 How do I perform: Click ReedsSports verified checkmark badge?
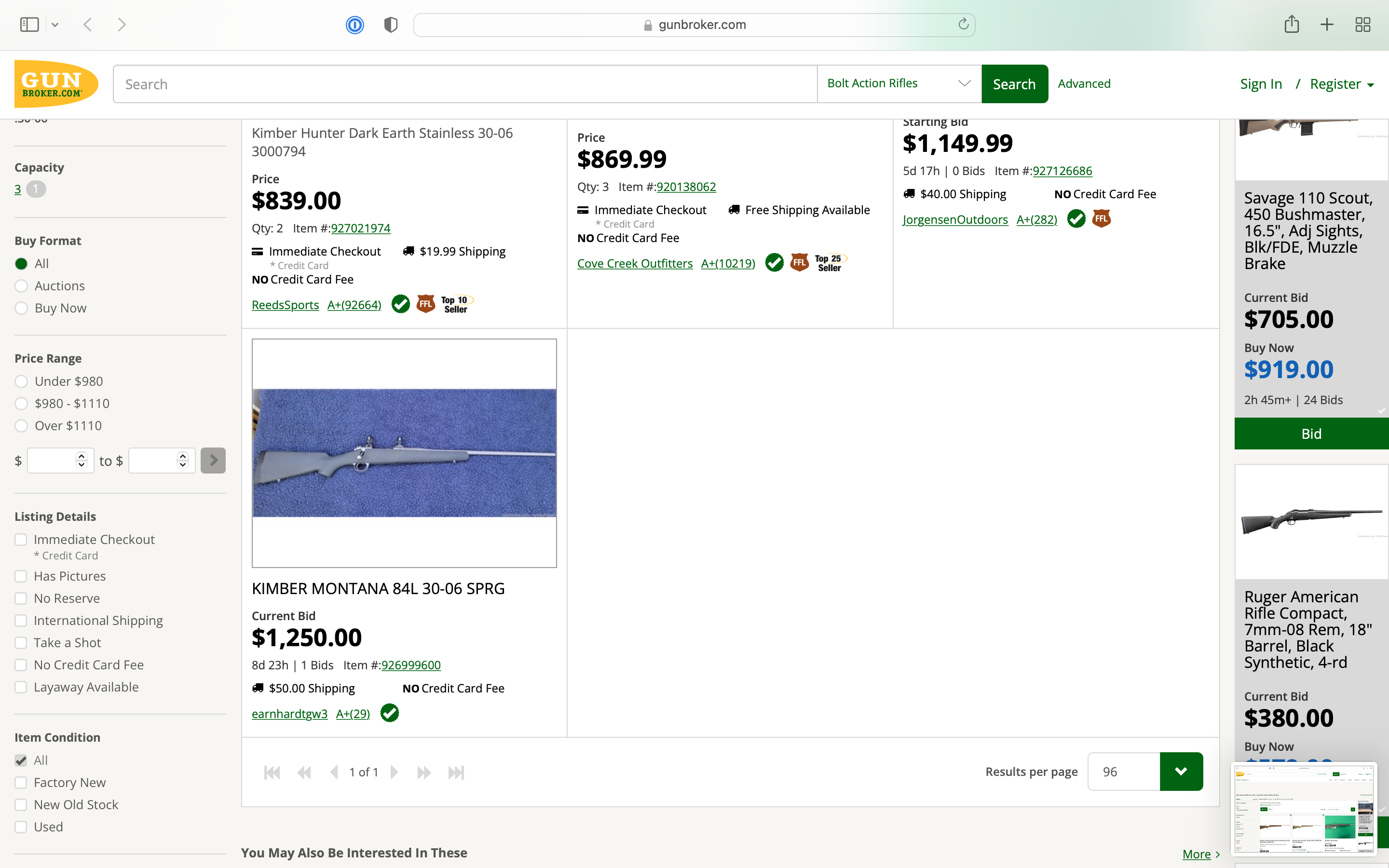tap(401, 304)
